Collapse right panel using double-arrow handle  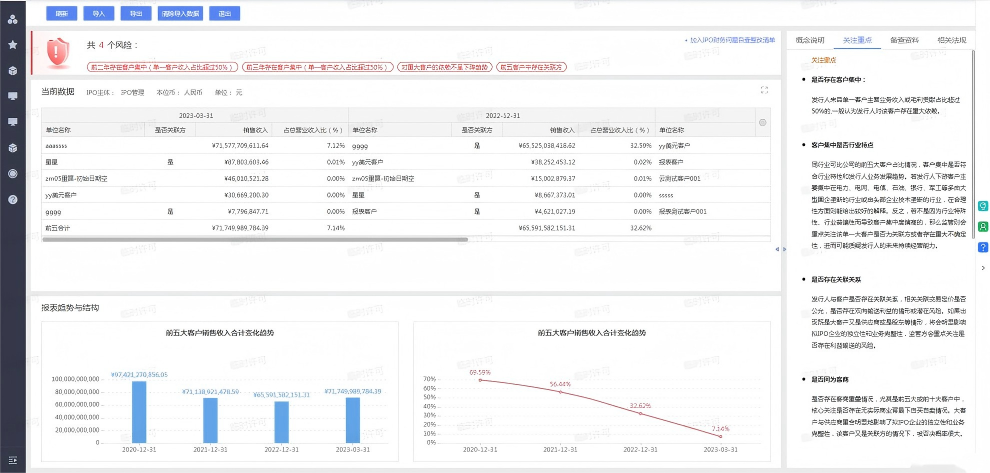click(x=781, y=250)
